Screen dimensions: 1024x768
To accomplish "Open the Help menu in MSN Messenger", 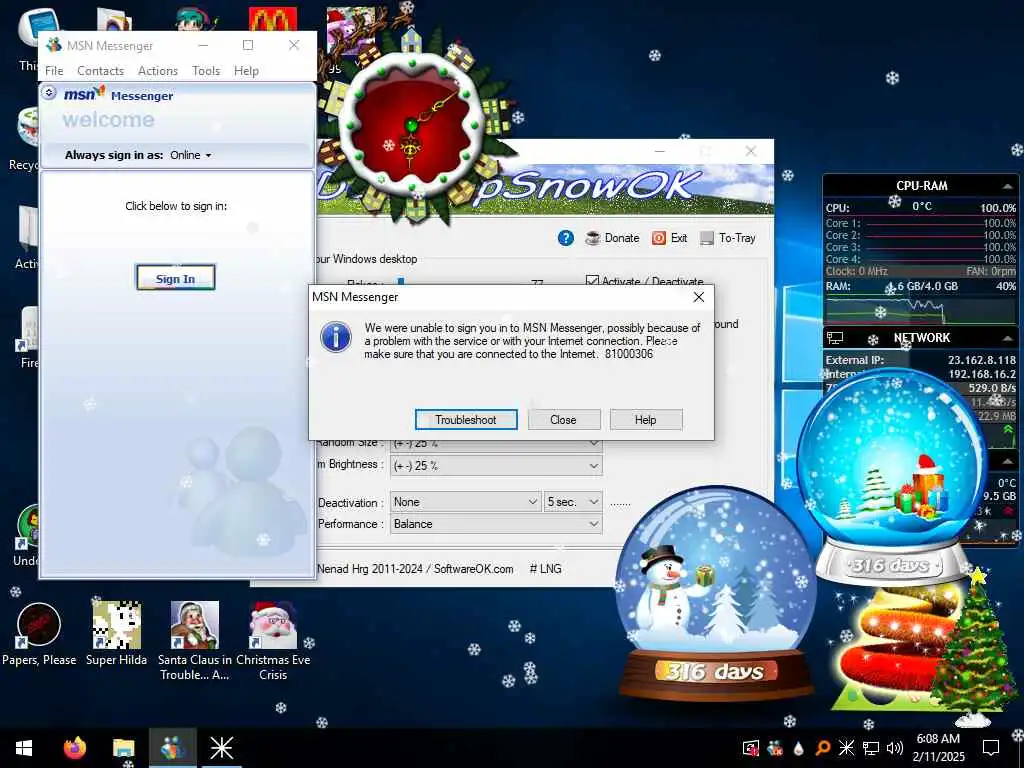I will 246,71.
